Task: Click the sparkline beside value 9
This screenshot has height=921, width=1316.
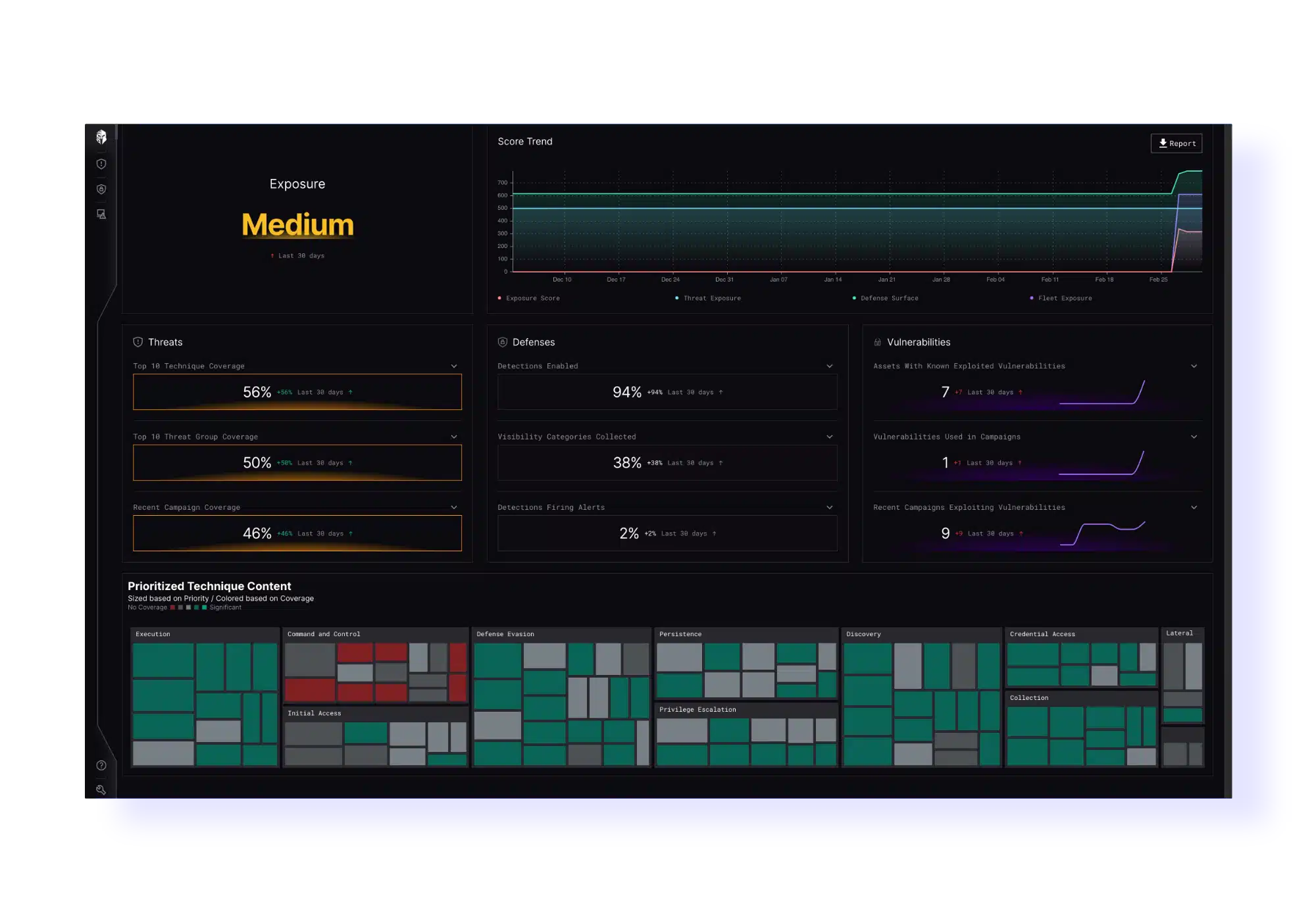Action: click(1102, 534)
